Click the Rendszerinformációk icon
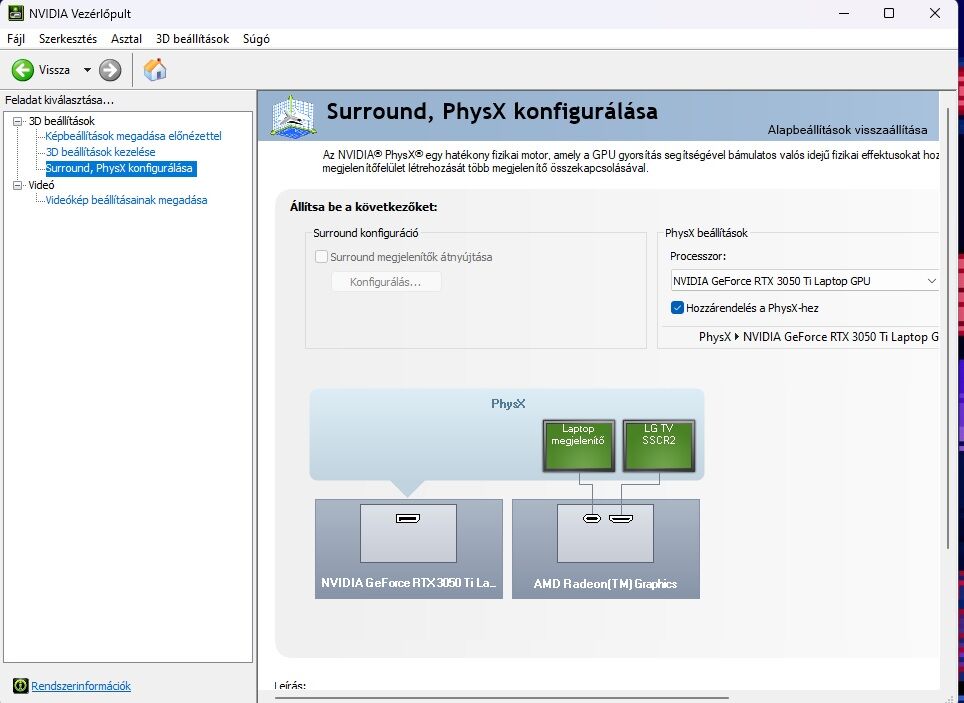964x703 pixels. 20,686
